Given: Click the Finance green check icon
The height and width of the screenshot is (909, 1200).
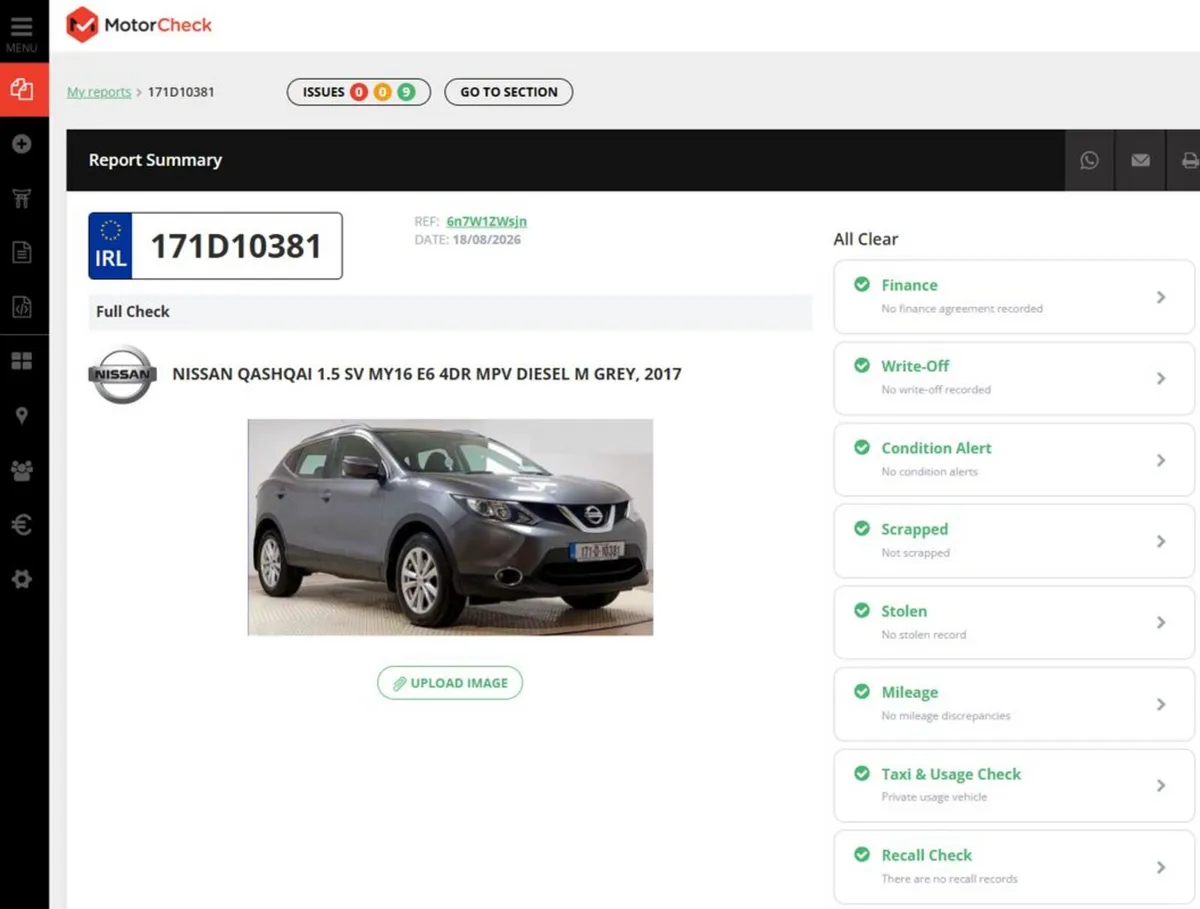Looking at the screenshot, I should 861,284.
